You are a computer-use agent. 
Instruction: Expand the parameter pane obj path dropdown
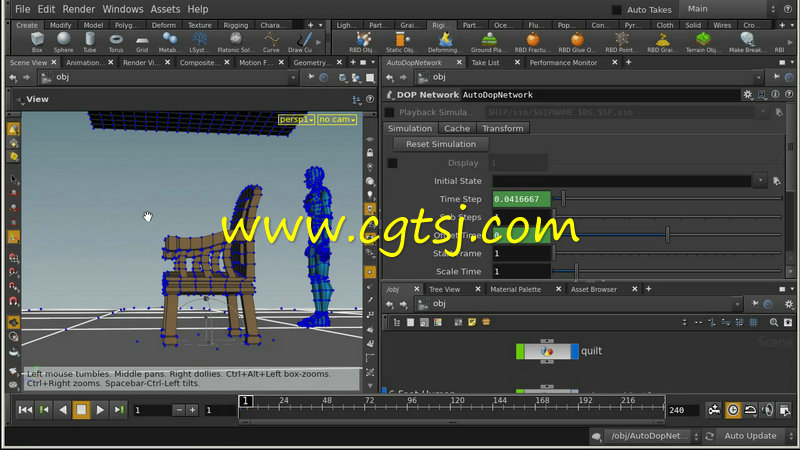[x=759, y=78]
